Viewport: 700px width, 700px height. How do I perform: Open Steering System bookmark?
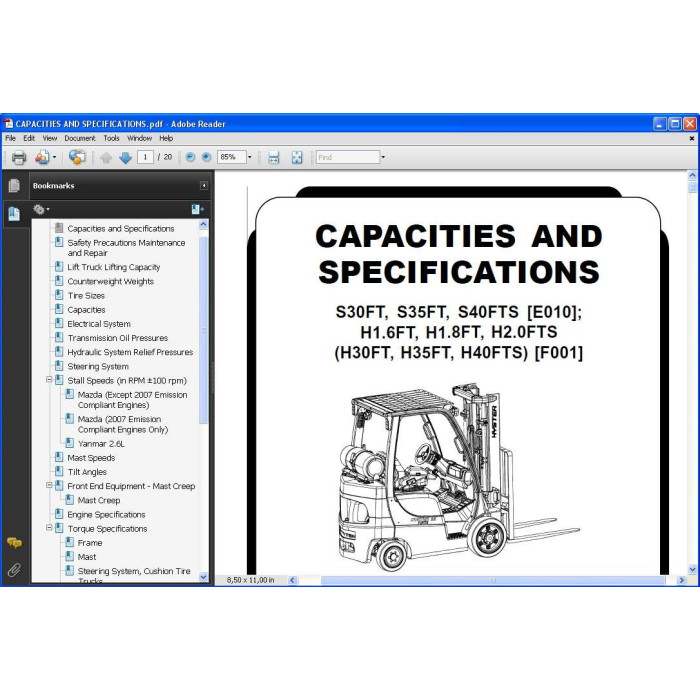(x=98, y=367)
